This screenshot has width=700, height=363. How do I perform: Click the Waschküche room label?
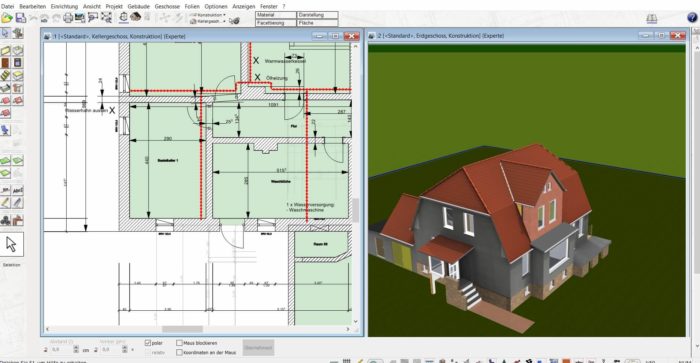[x=280, y=182]
